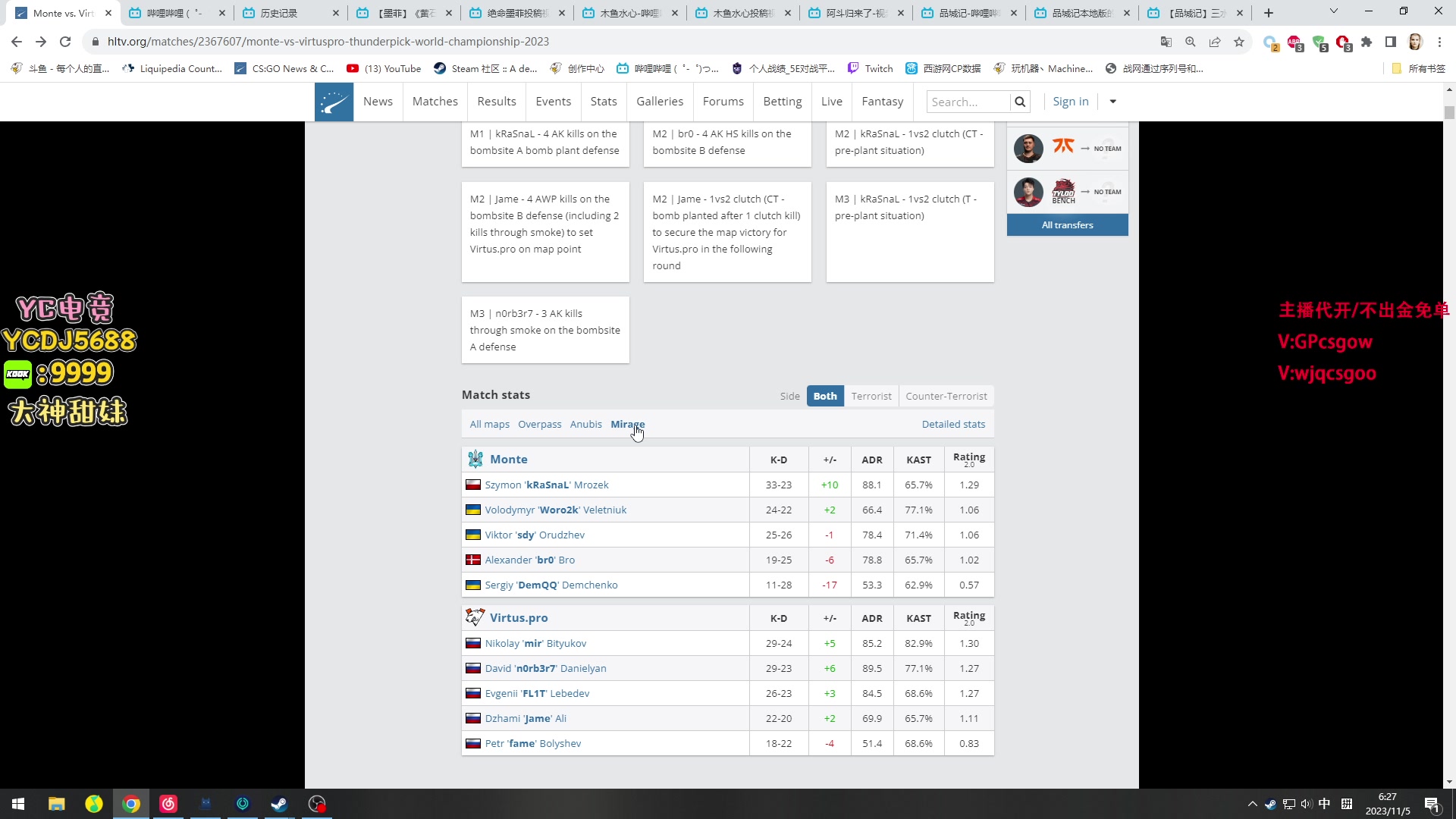Open the Monte team page
Viewport: 1456px width, 819px height.
509,459
